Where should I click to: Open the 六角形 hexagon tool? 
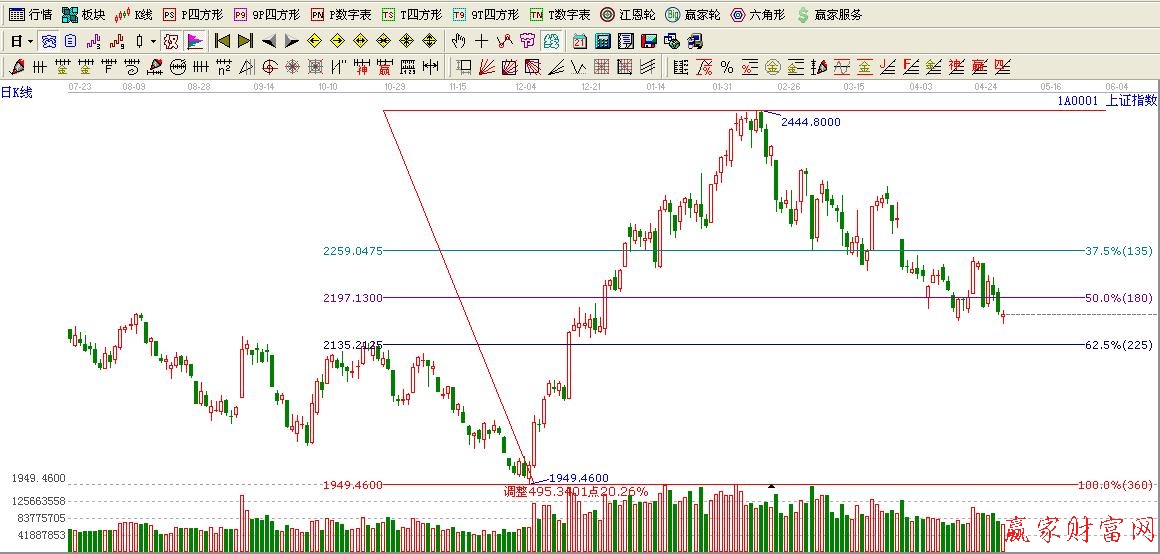coord(758,15)
